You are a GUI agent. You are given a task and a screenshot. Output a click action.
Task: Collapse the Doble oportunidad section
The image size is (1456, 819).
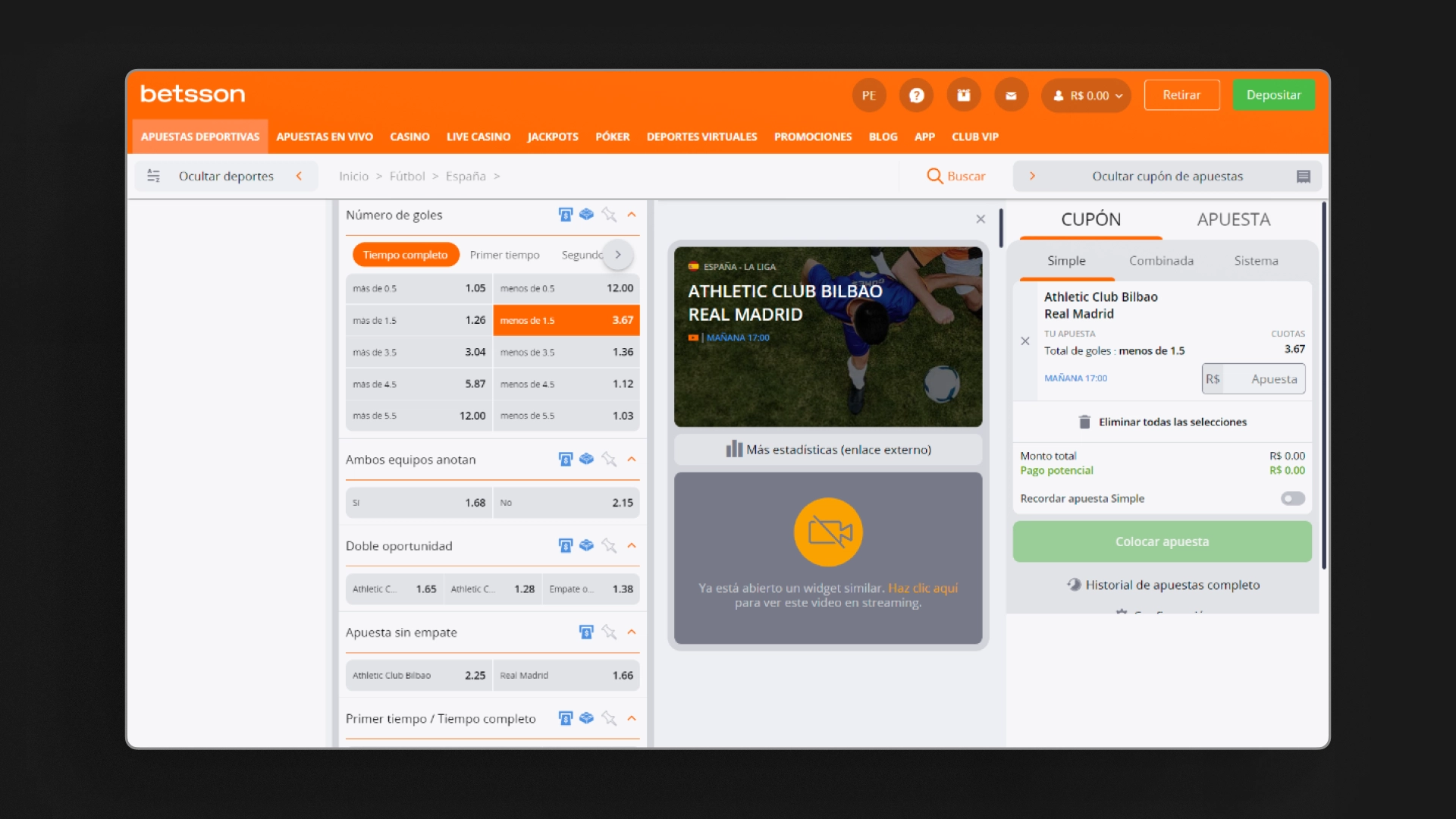[x=632, y=546]
